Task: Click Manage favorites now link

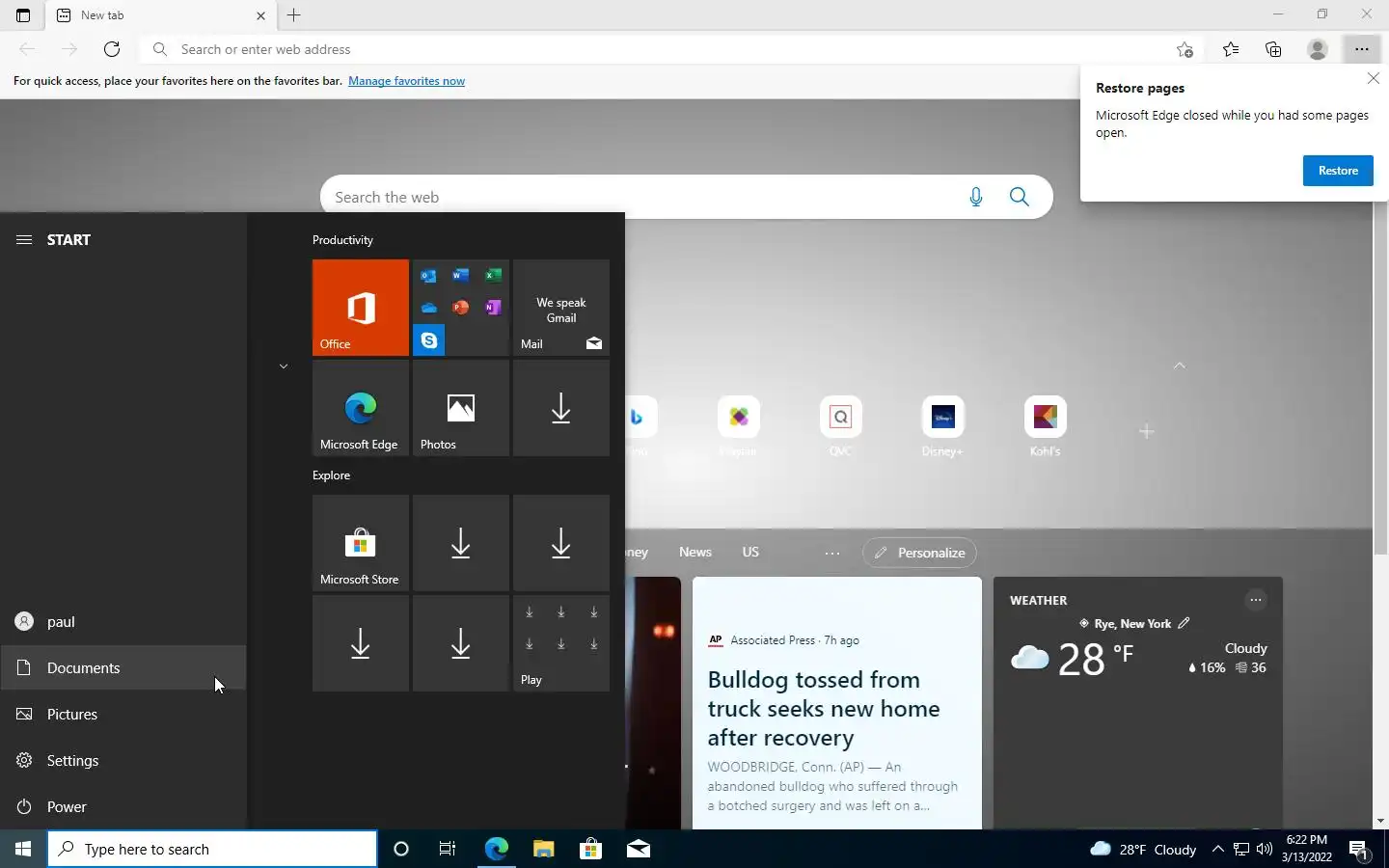Action: click(x=406, y=81)
